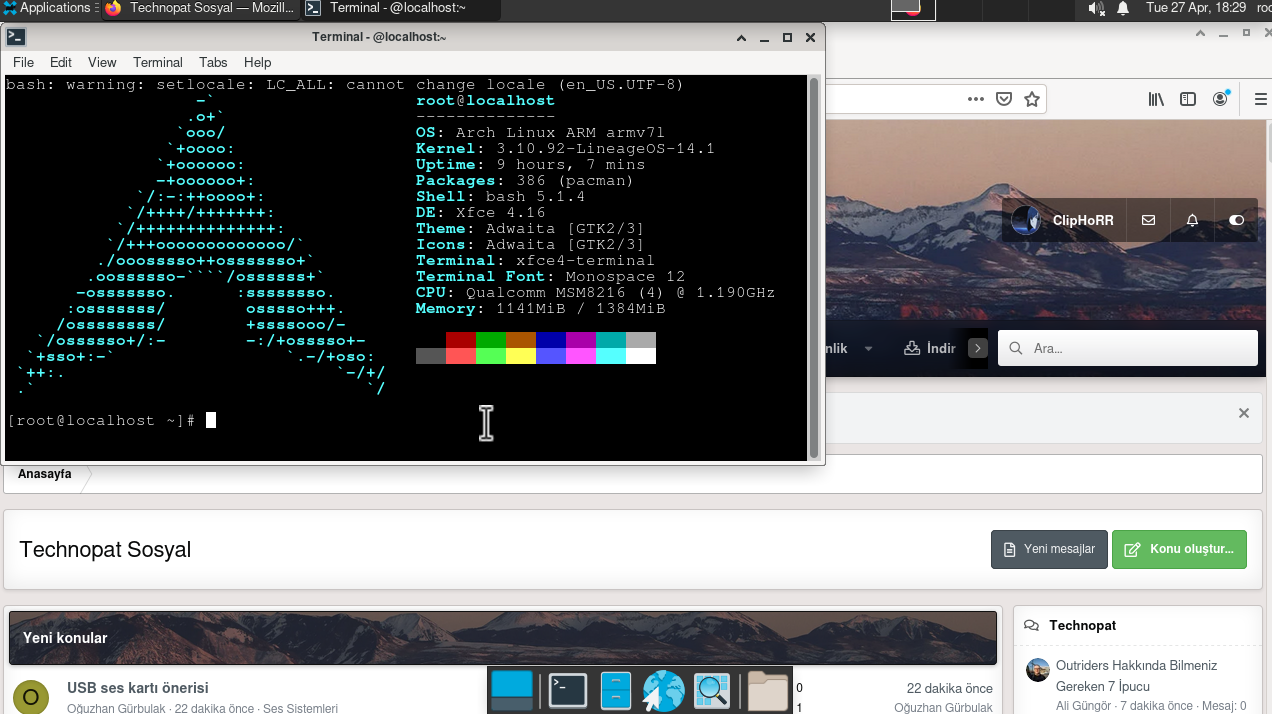
Task: Open the Technopat widget heading
Action: click(x=1082, y=625)
